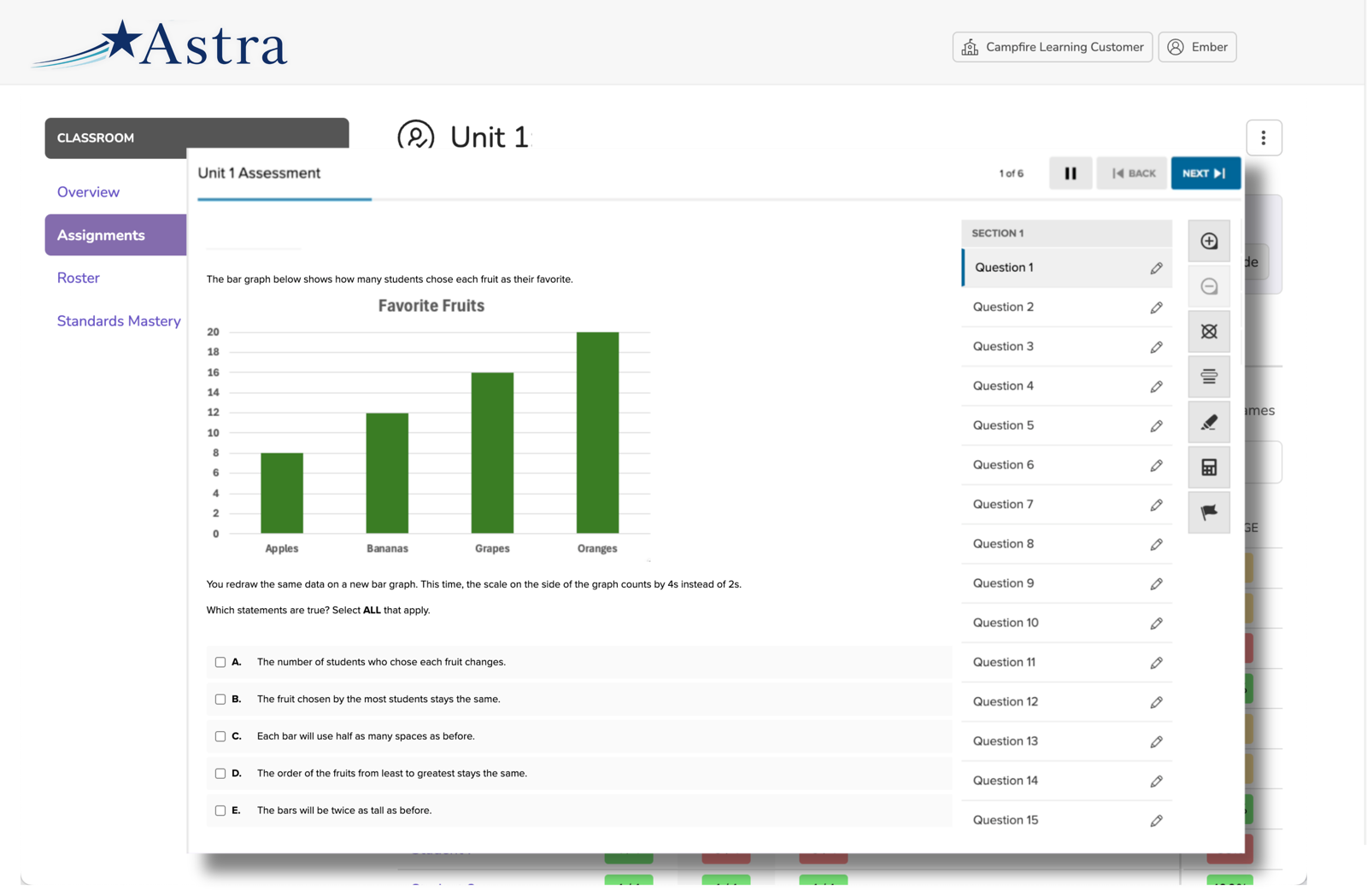Select Assignments in the classroom sidebar
This screenshot has width=1367, height=896.
pos(115,235)
